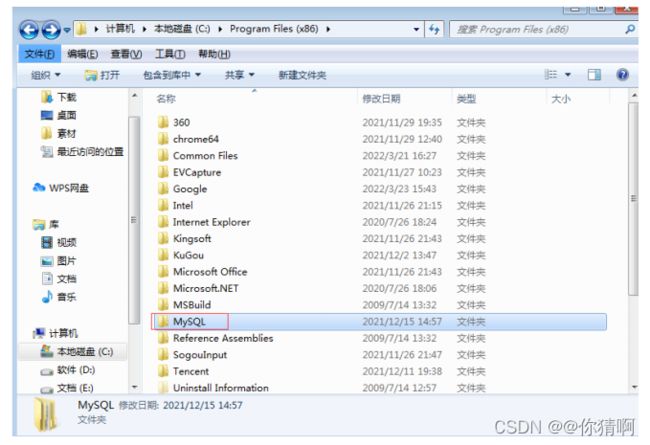This screenshot has height=445, width=650.
Task: Select the chrome64 folder icon
Action: (x=163, y=139)
